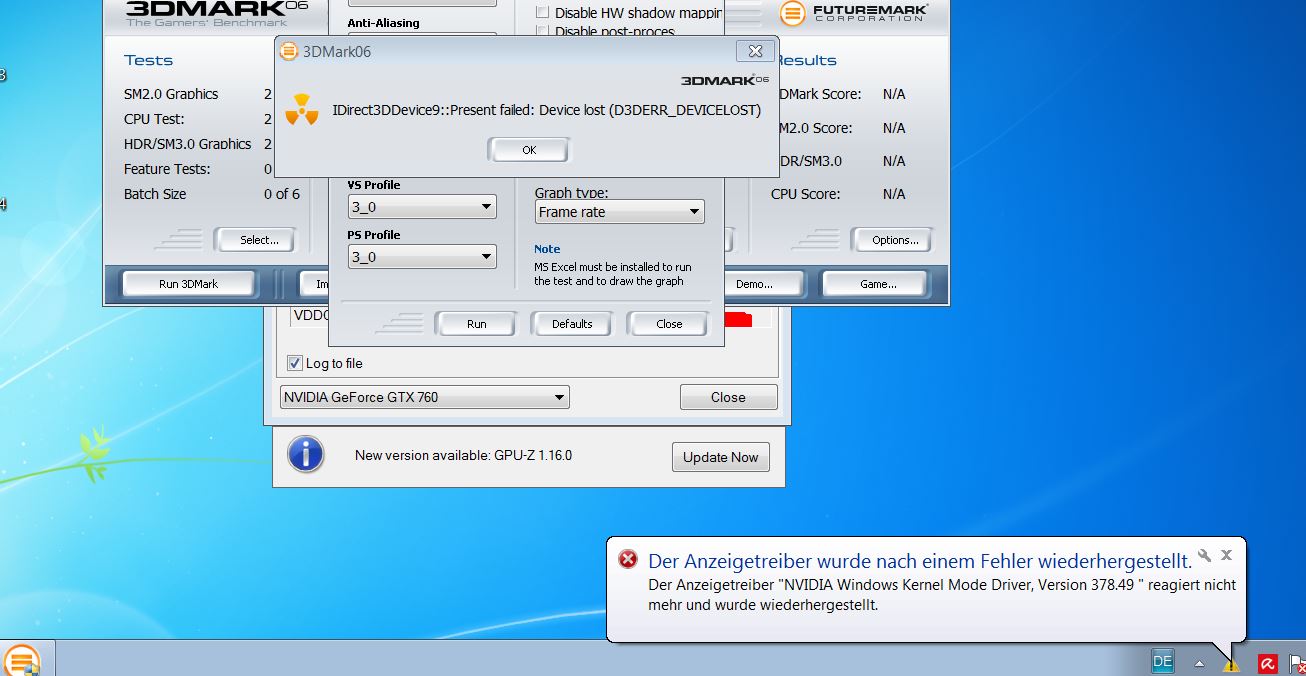
Task: Click the Options... button under Results
Action: coord(895,240)
